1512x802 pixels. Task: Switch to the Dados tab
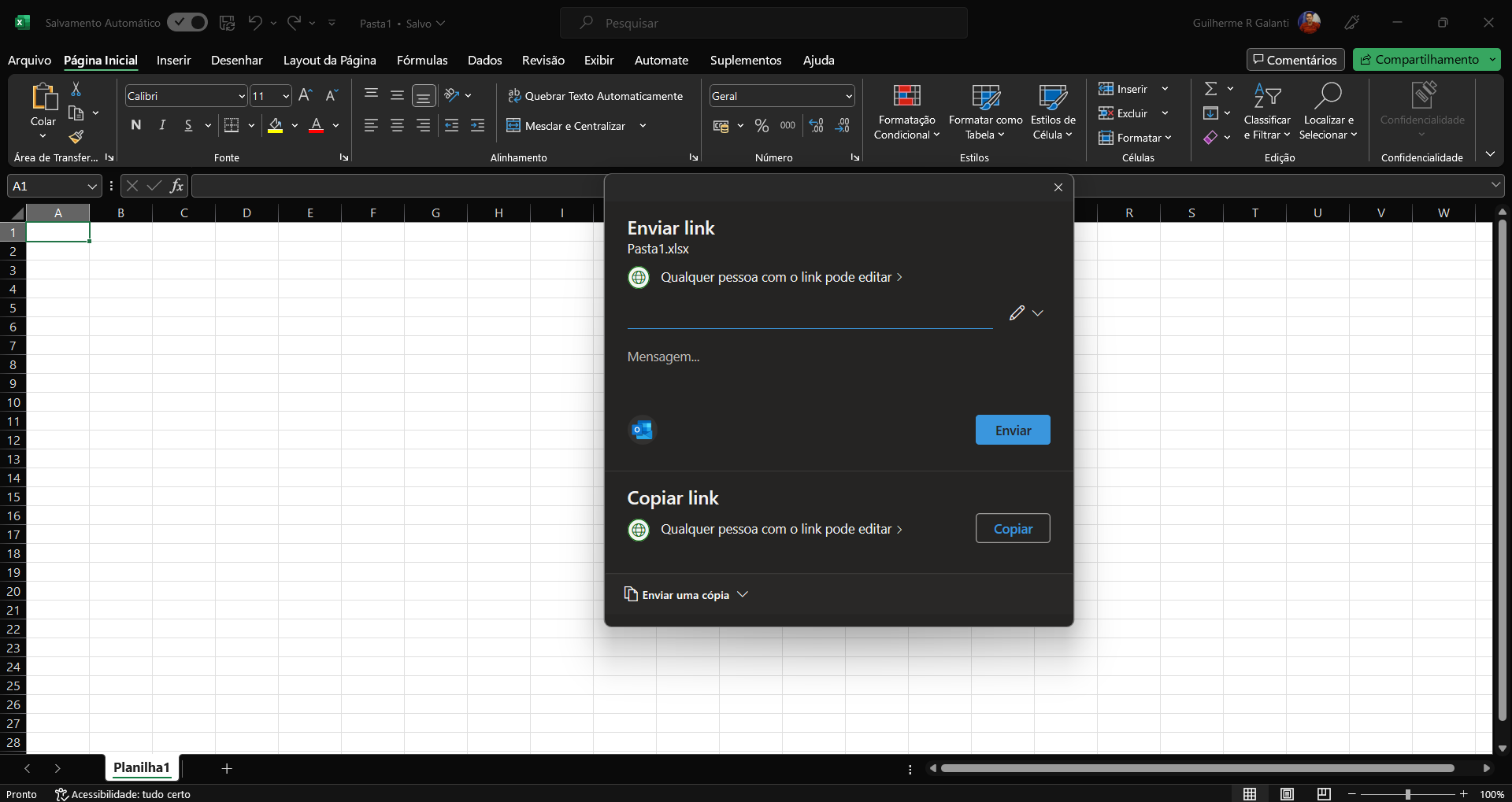[484, 60]
